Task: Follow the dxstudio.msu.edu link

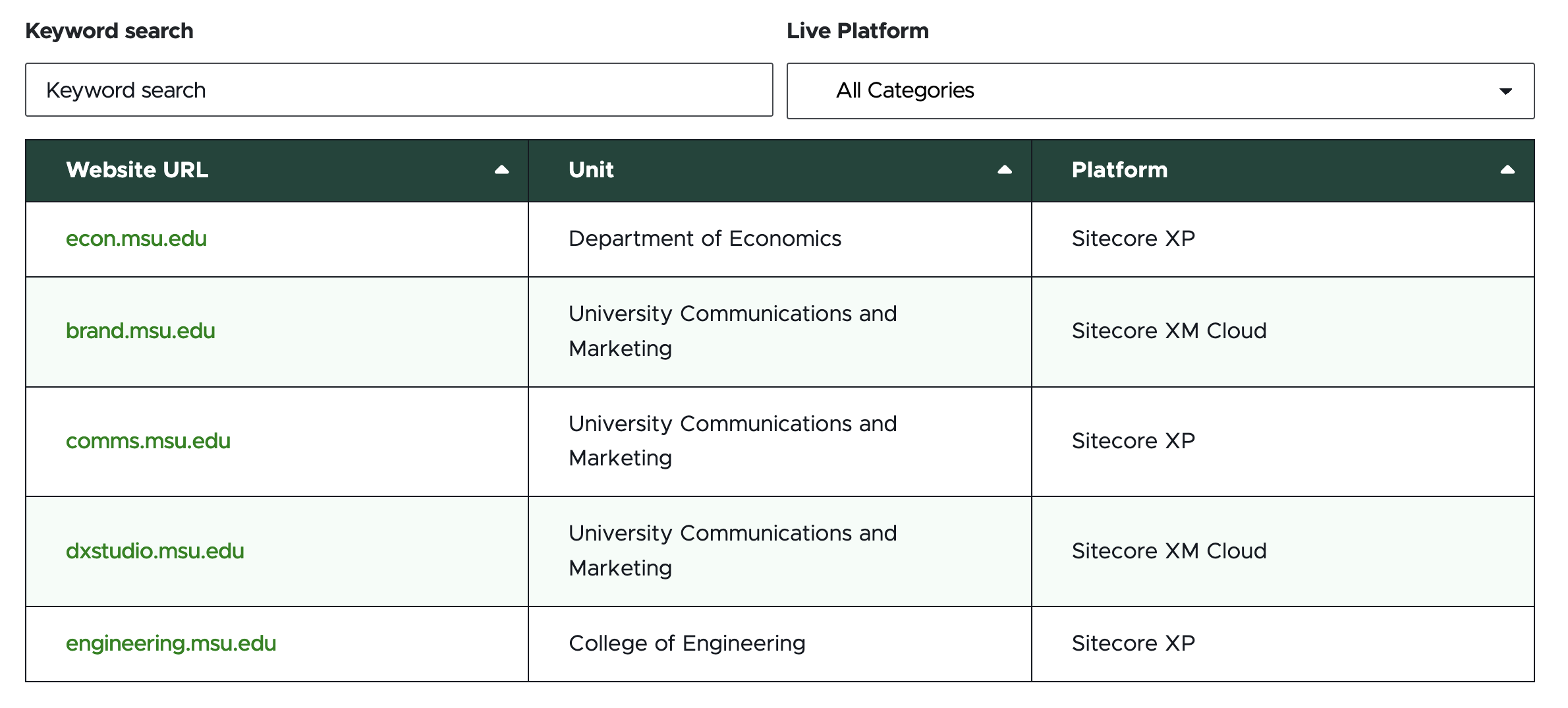Action: click(155, 551)
